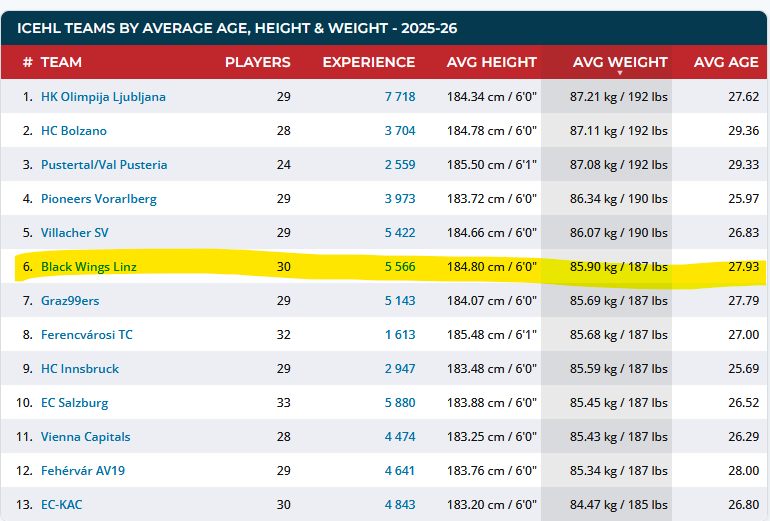
Task: Click the PLAYERS column header
Action: (257, 62)
